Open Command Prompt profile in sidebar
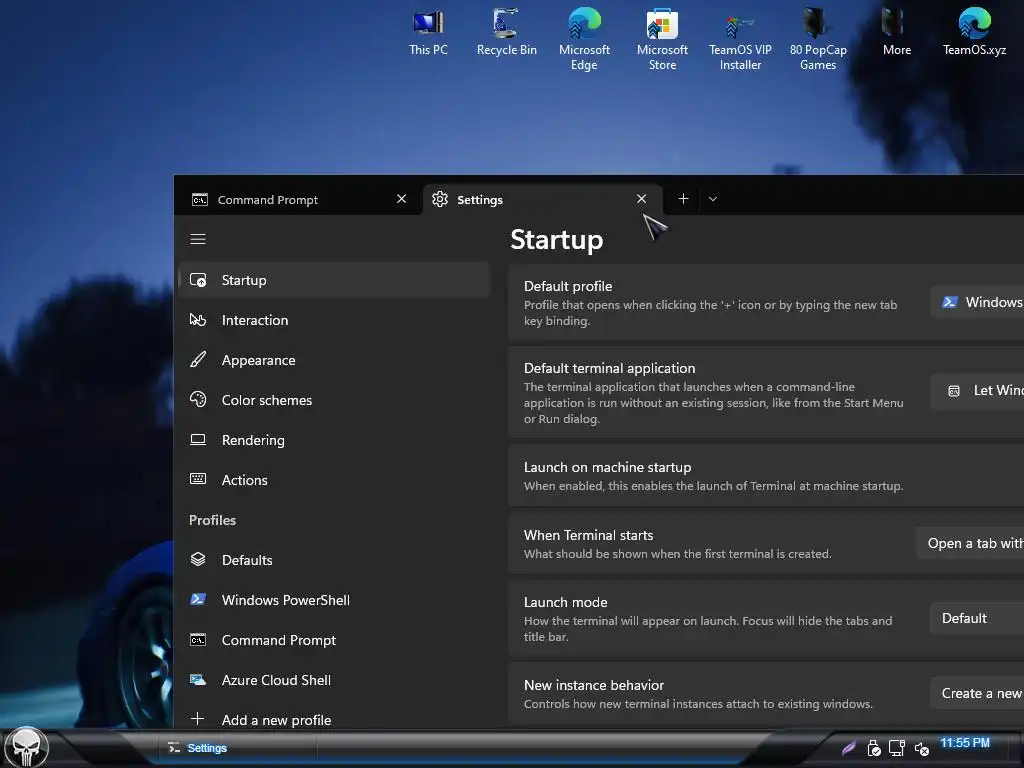 pos(334,640)
